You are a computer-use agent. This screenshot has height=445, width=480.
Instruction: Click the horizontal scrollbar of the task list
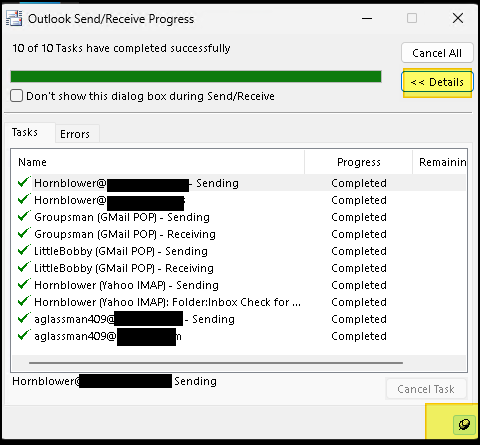point(216,363)
